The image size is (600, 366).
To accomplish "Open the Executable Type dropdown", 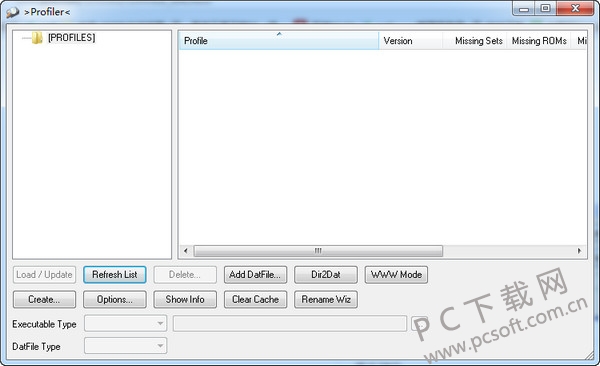I will pos(126,324).
